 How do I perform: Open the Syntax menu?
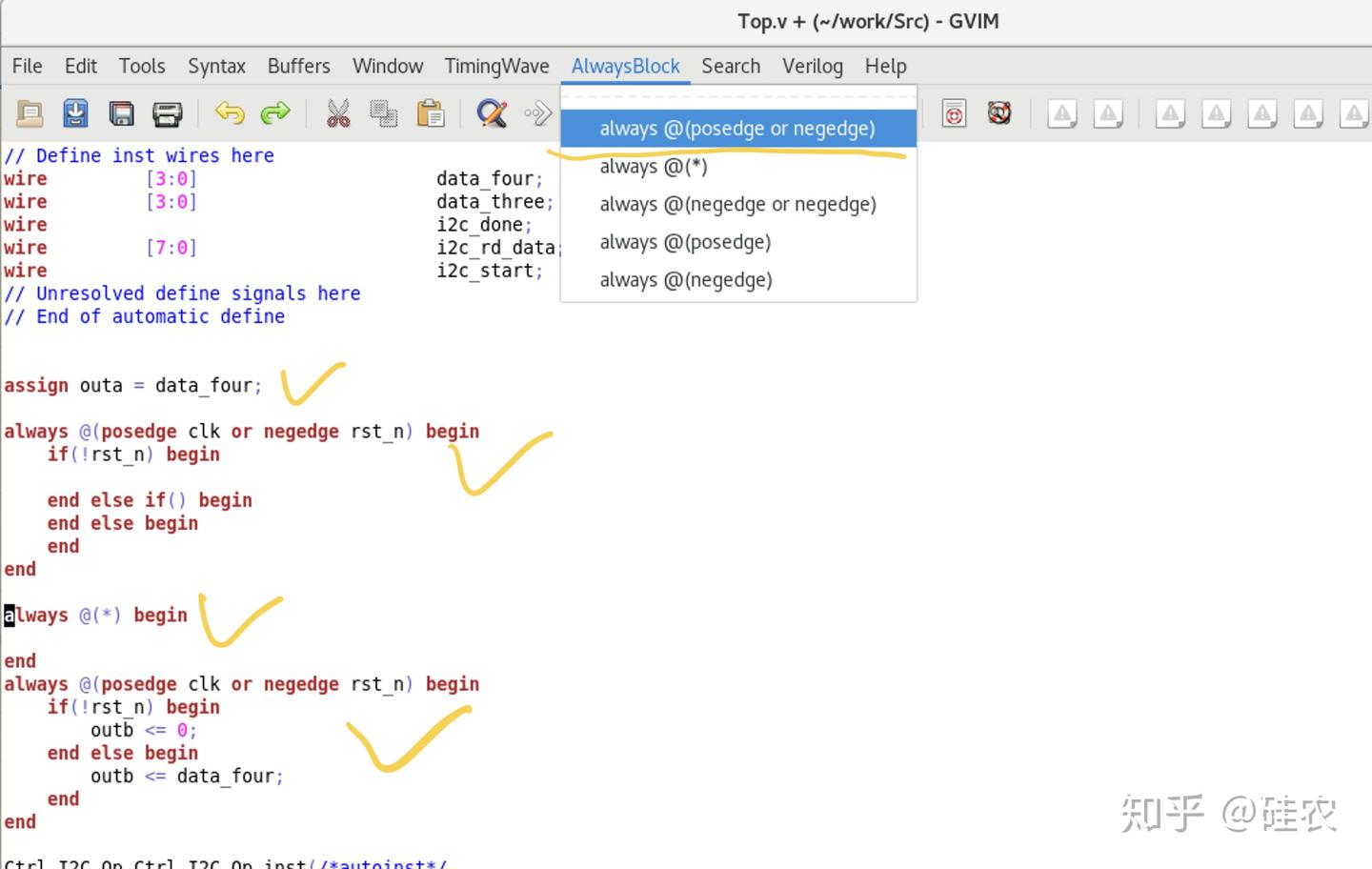point(216,66)
